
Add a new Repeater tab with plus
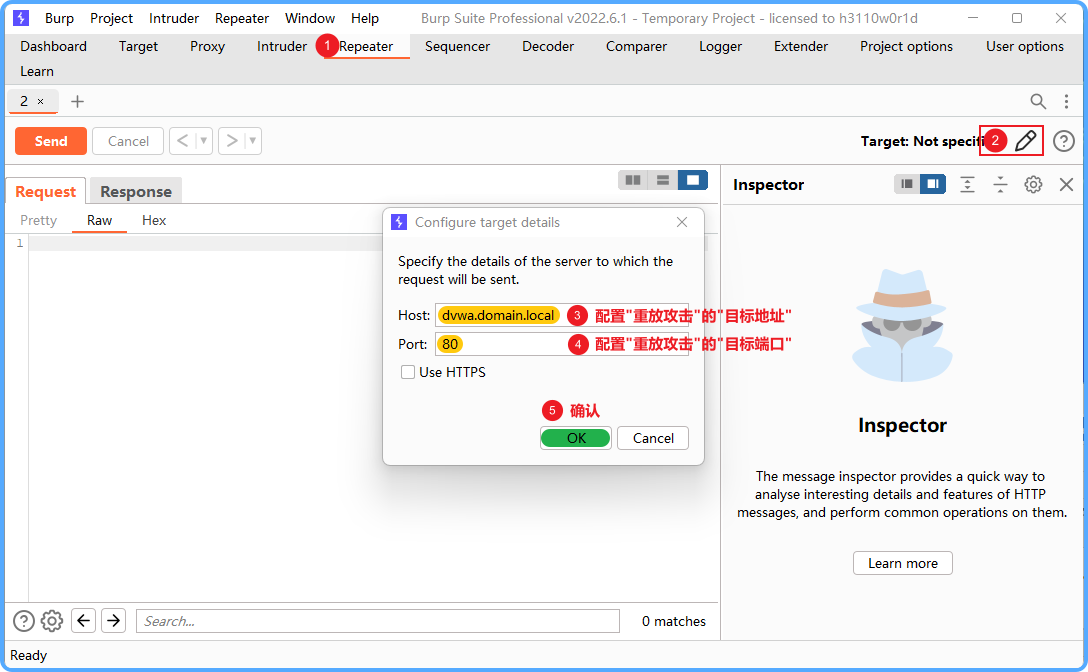coord(78,101)
